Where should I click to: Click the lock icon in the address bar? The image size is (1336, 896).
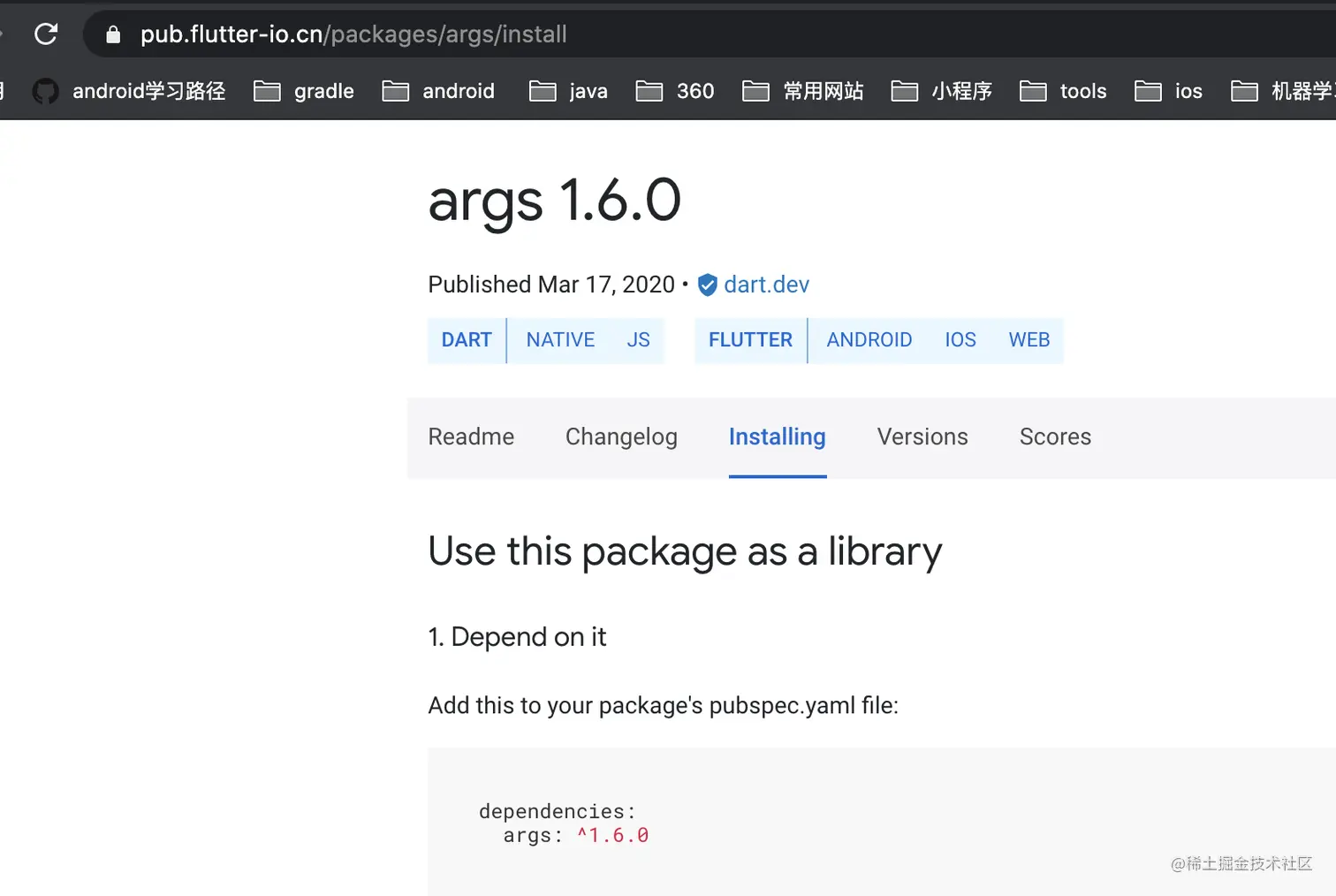point(112,34)
